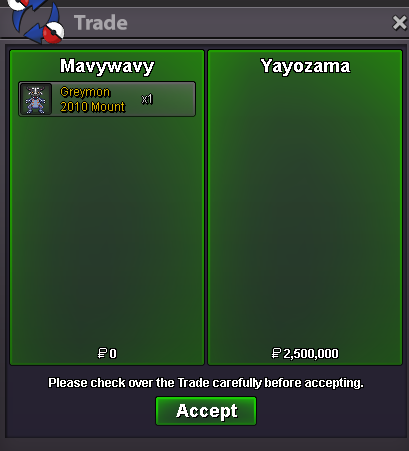Close the Trade window
This screenshot has height=451, width=409.
pyautogui.click(x=399, y=23)
